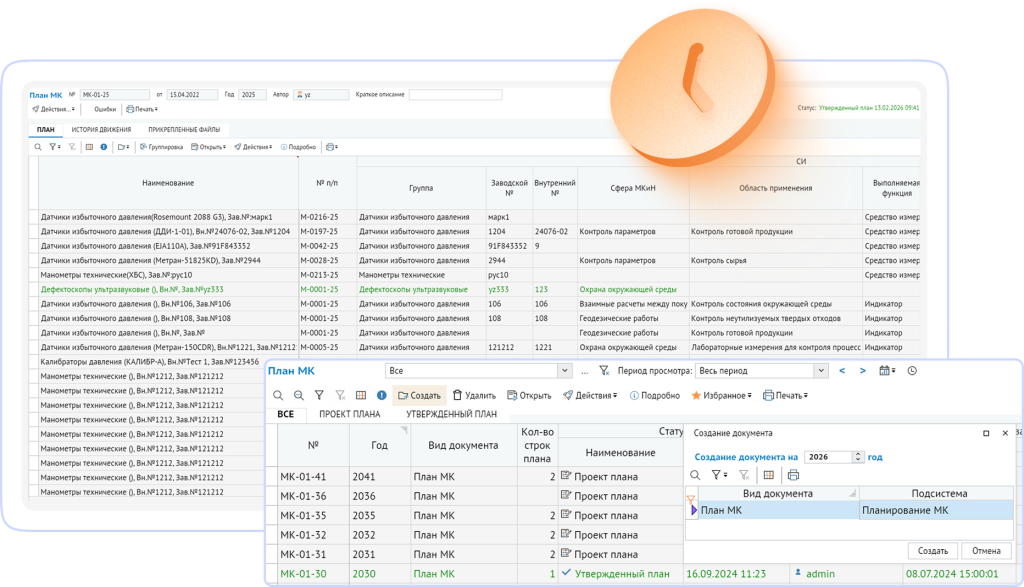
Task: Click the Год column header
Action: click(379, 445)
